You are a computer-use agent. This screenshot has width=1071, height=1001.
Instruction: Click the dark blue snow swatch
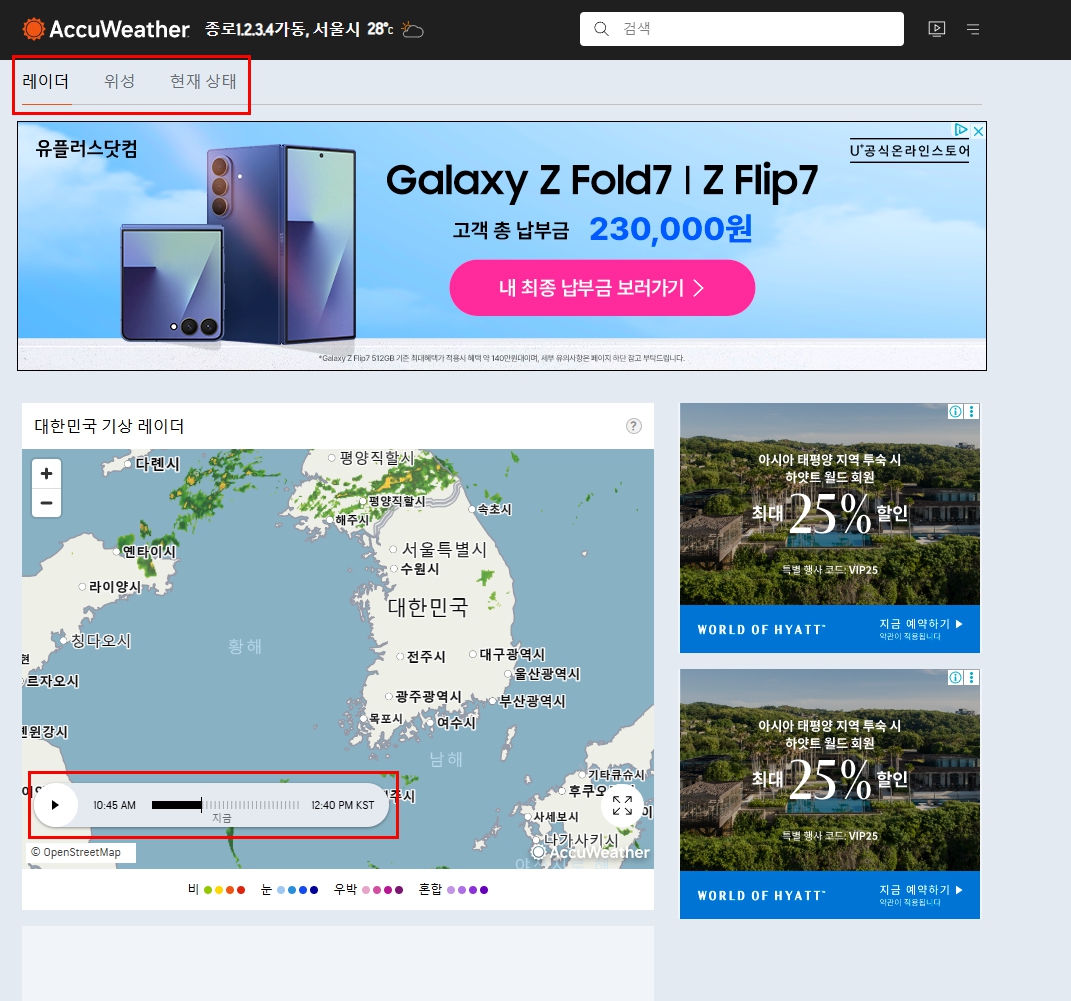[x=314, y=890]
